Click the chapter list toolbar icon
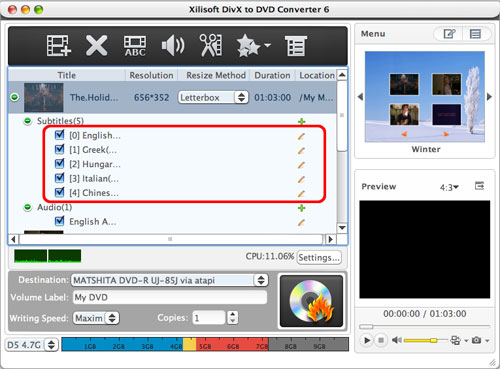500x369 pixels. [x=296, y=46]
